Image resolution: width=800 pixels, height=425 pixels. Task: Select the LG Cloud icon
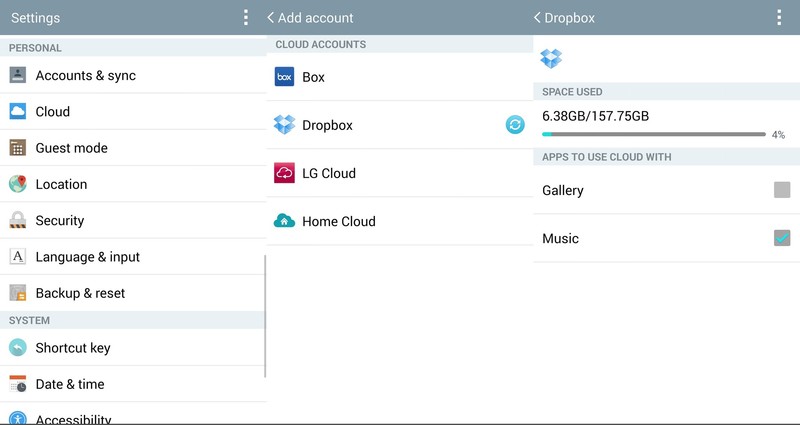[x=284, y=173]
